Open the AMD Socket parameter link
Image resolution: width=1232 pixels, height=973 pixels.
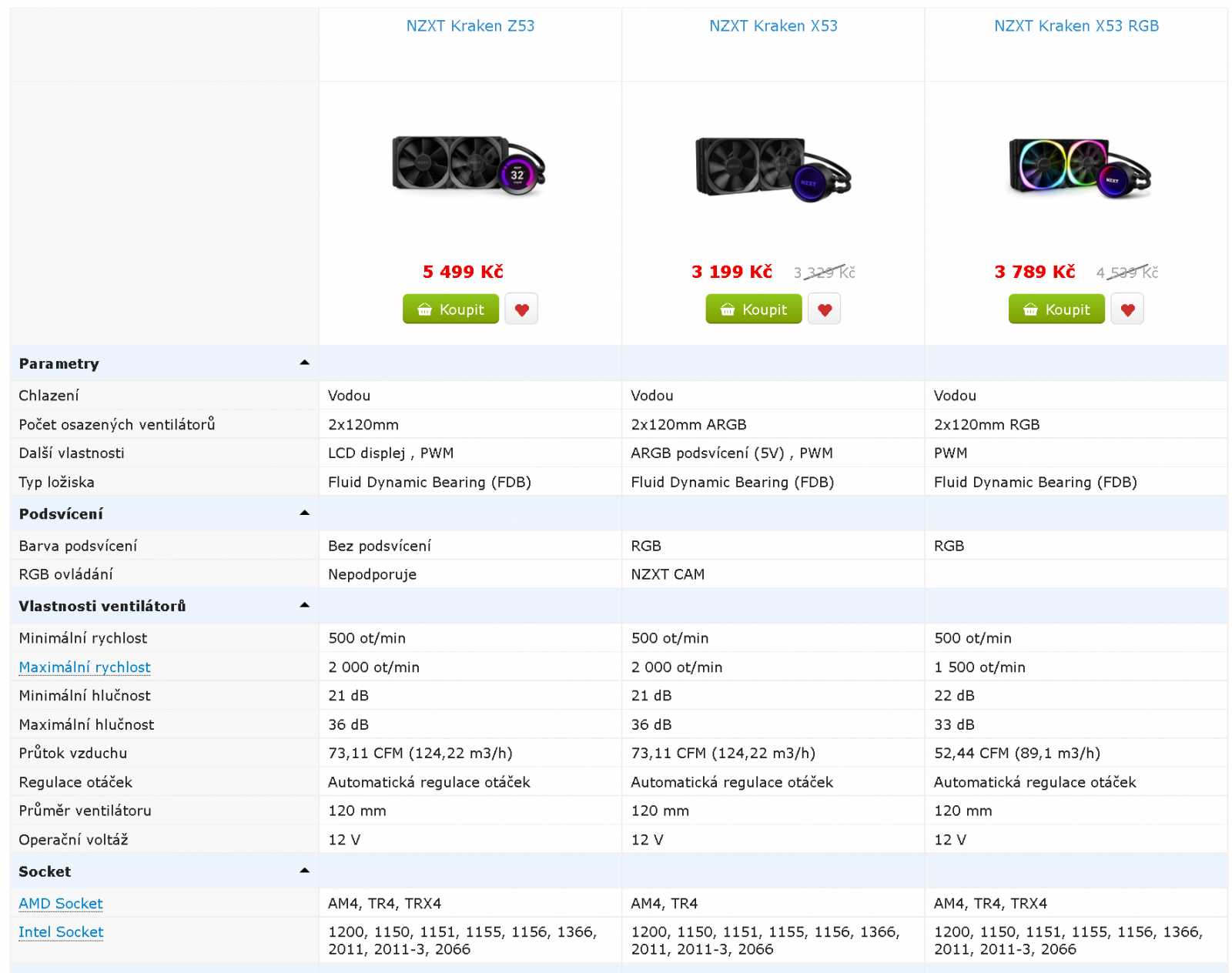click(61, 904)
